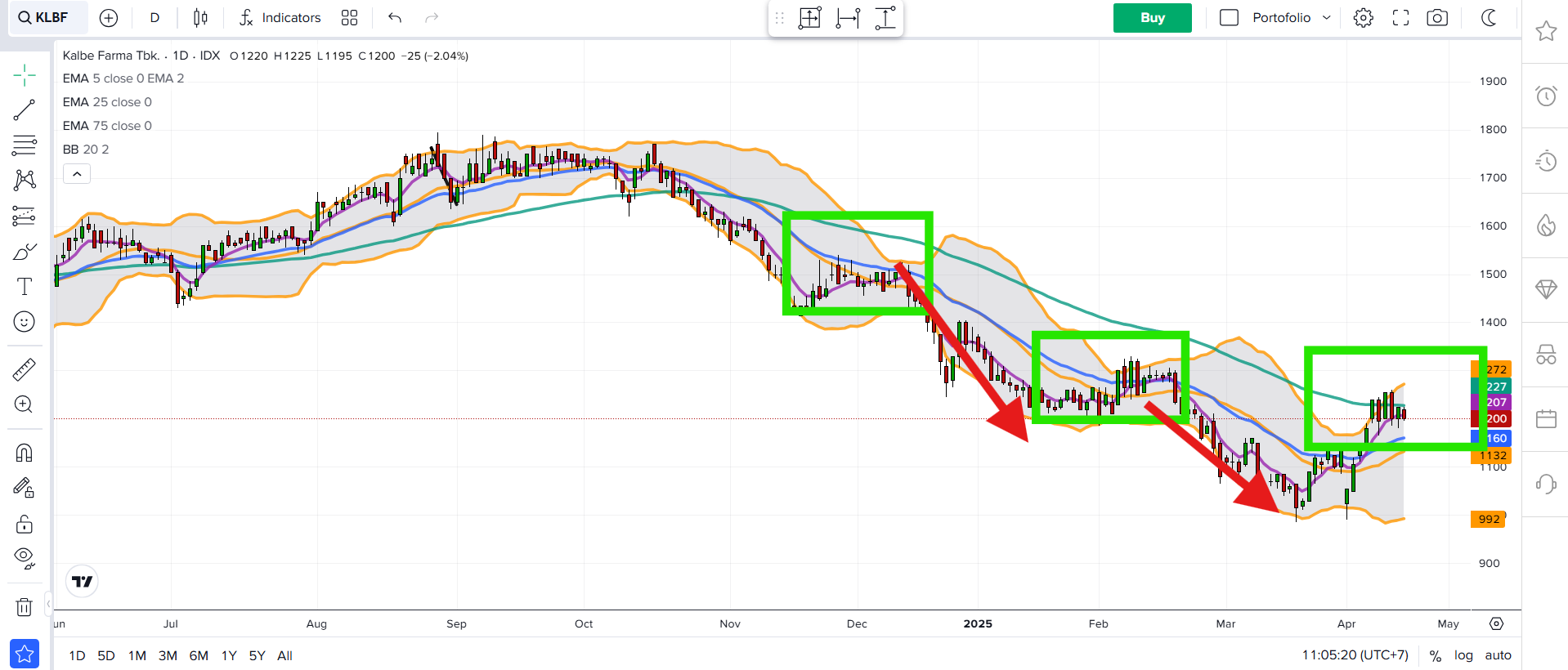1568x670 pixels.
Task: Open the watchlist star in right sidebar
Action: click(x=1546, y=32)
